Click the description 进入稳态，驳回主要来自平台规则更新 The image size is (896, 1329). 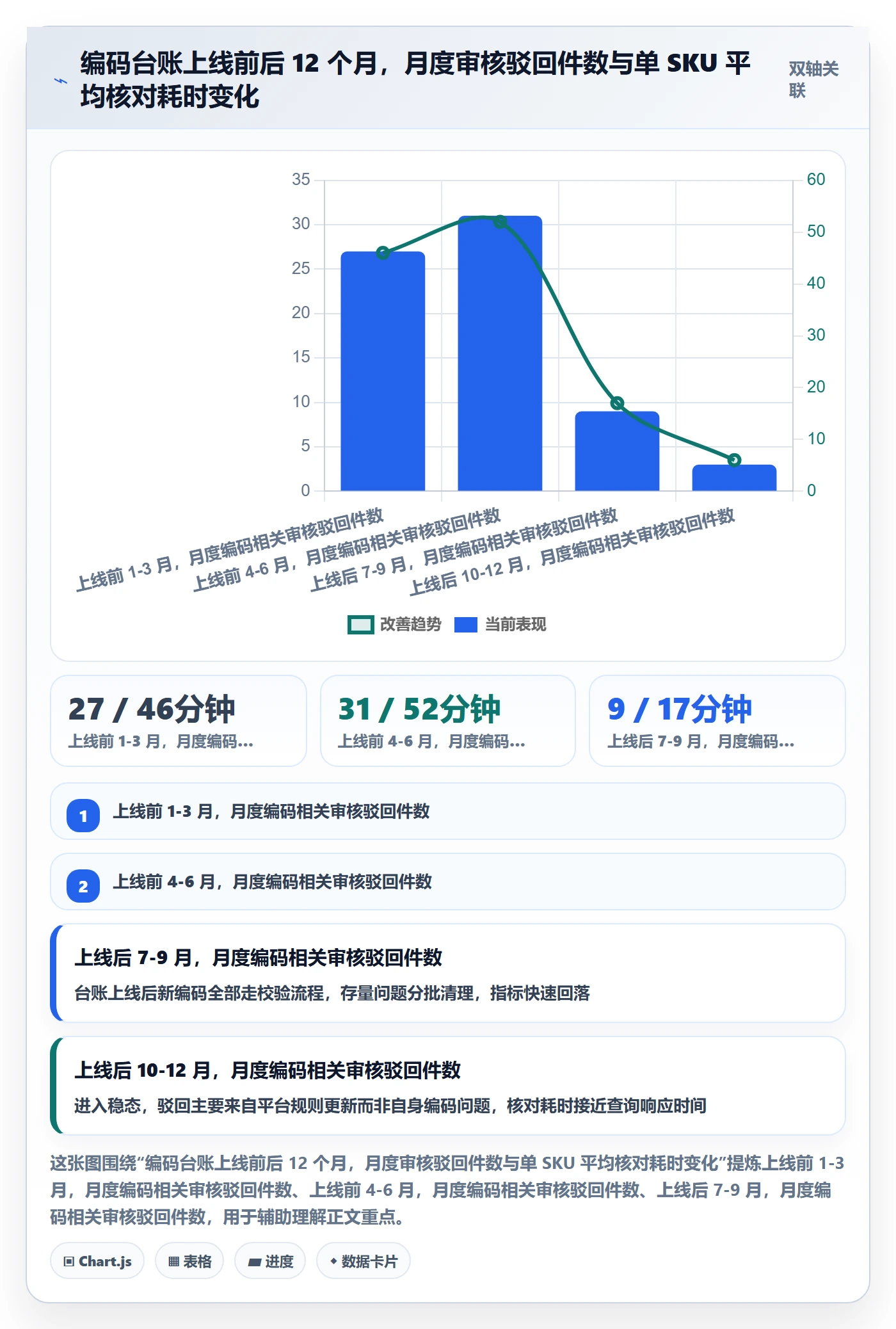pyautogui.click(x=390, y=1106)
